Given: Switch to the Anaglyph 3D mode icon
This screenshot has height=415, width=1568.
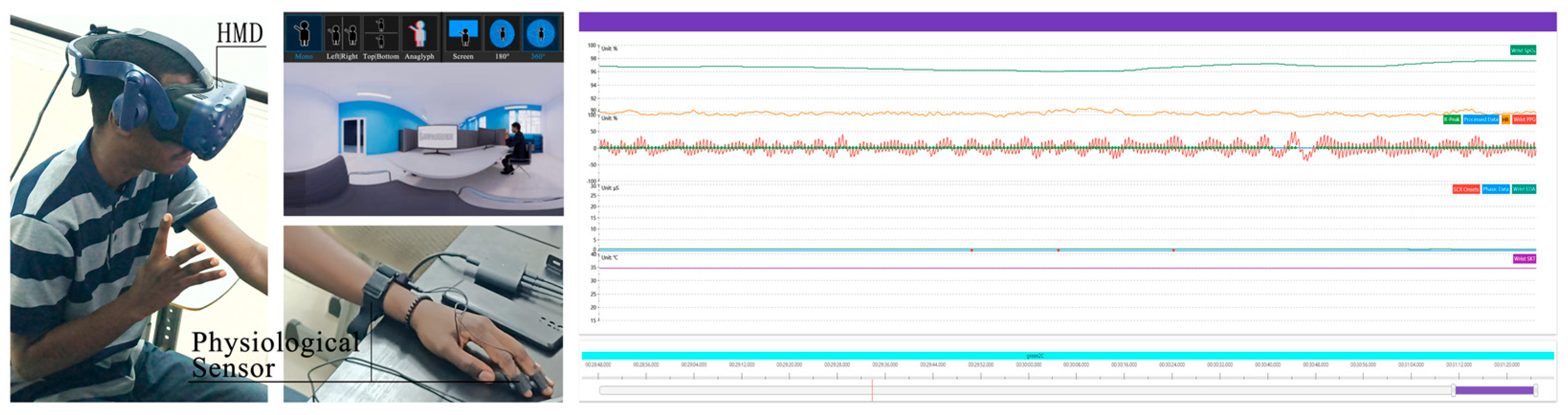Looking at the screenshot, I should point(419,34).
